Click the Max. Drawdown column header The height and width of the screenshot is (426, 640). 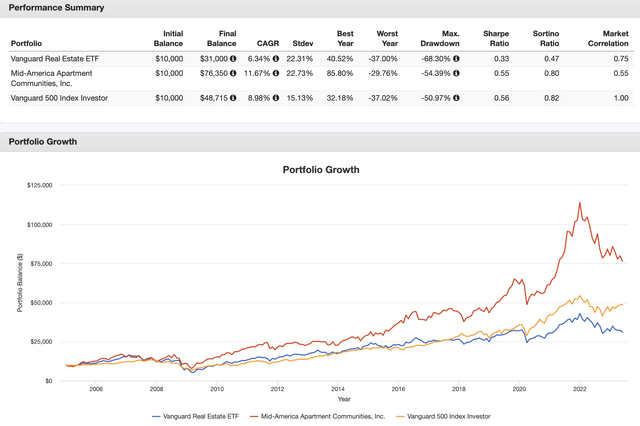click(x=440, y=38)
